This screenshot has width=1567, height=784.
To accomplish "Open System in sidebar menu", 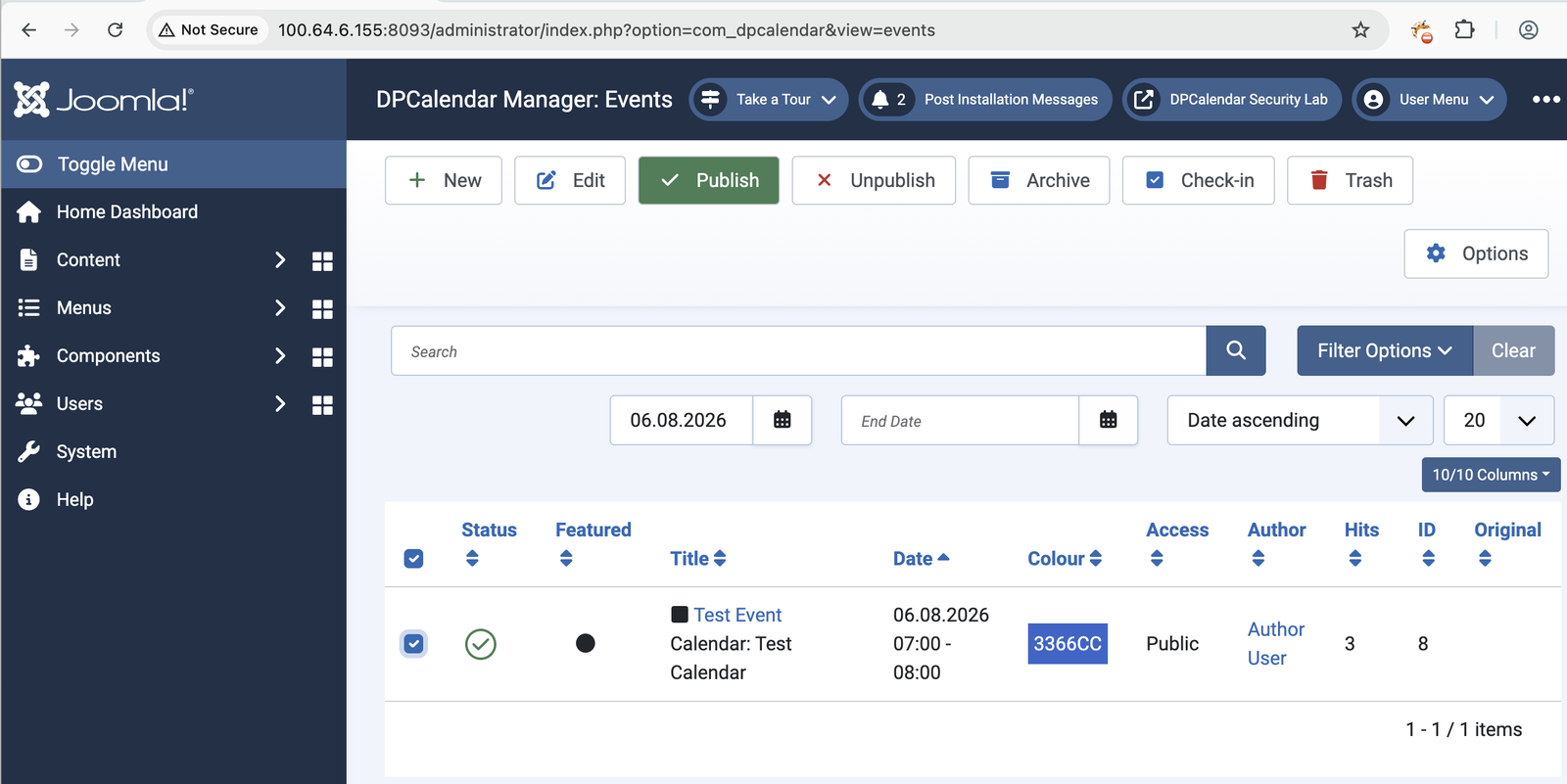I will point(86,451).
